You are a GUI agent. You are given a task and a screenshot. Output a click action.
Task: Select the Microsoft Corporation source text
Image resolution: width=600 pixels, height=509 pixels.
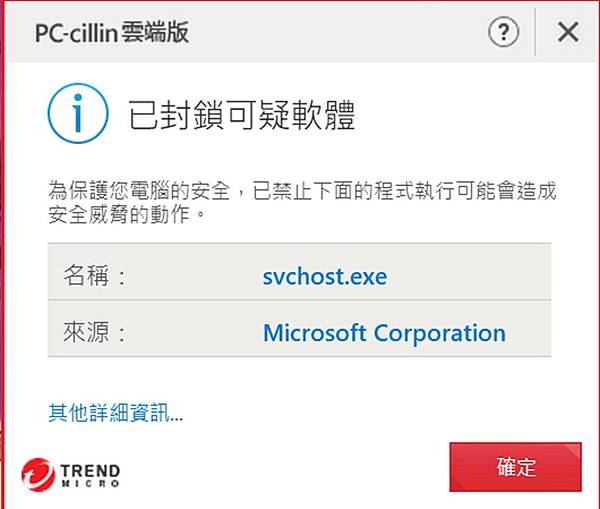[x=385, y=333]
